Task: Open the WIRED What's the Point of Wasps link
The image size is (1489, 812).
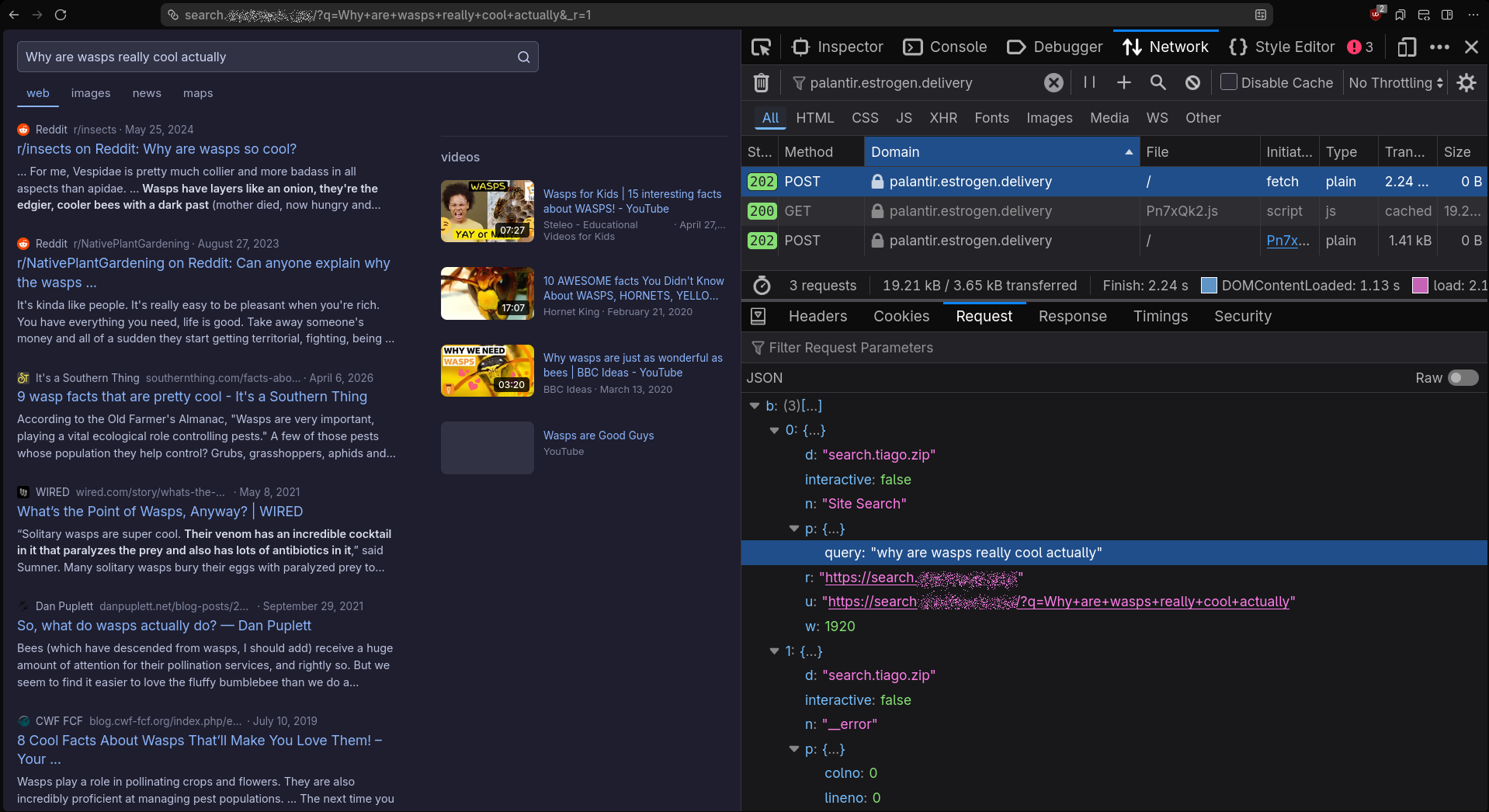Action: click(160, 512)
